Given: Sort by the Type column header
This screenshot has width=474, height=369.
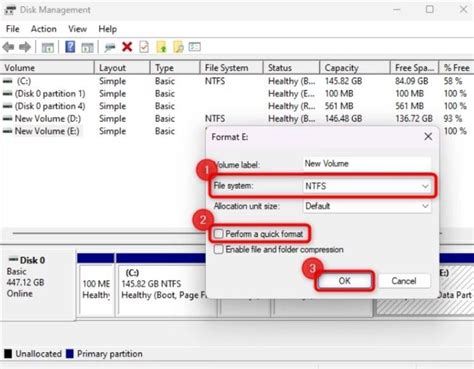Looking at the screenshot, I should pos(175,68).
